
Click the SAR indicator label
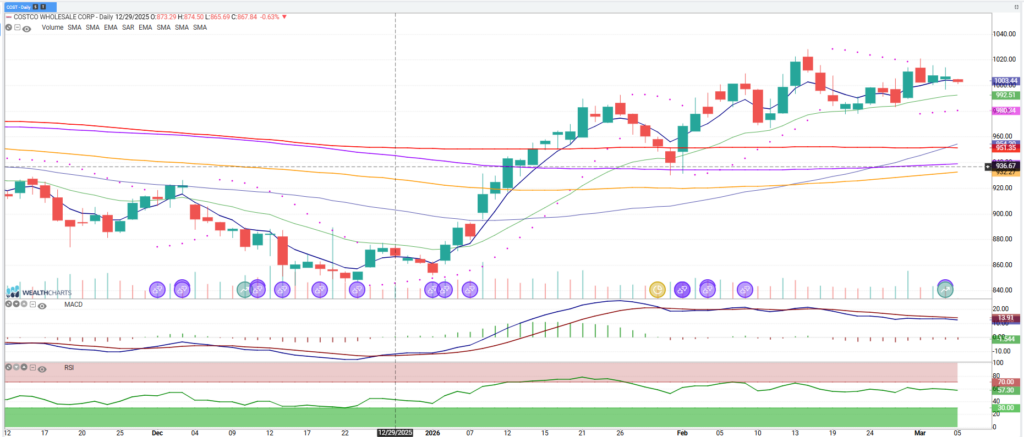(x=128, y=27)
